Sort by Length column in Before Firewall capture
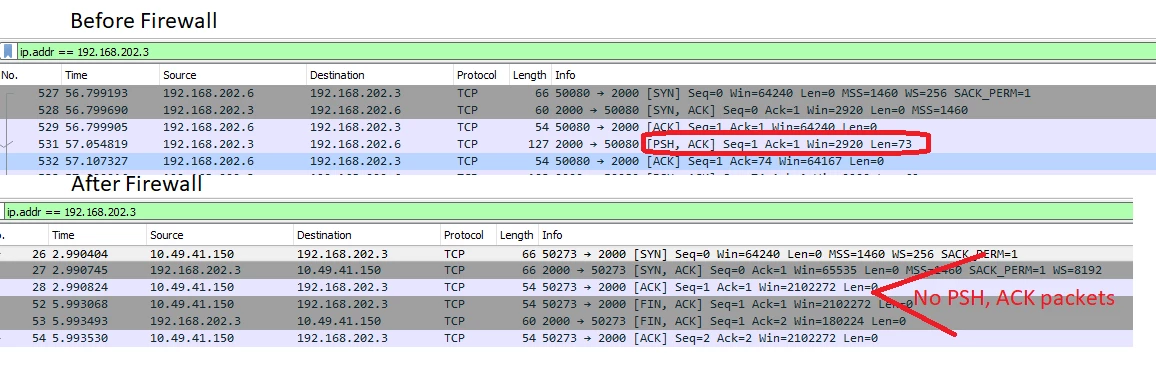 [529, 75]
